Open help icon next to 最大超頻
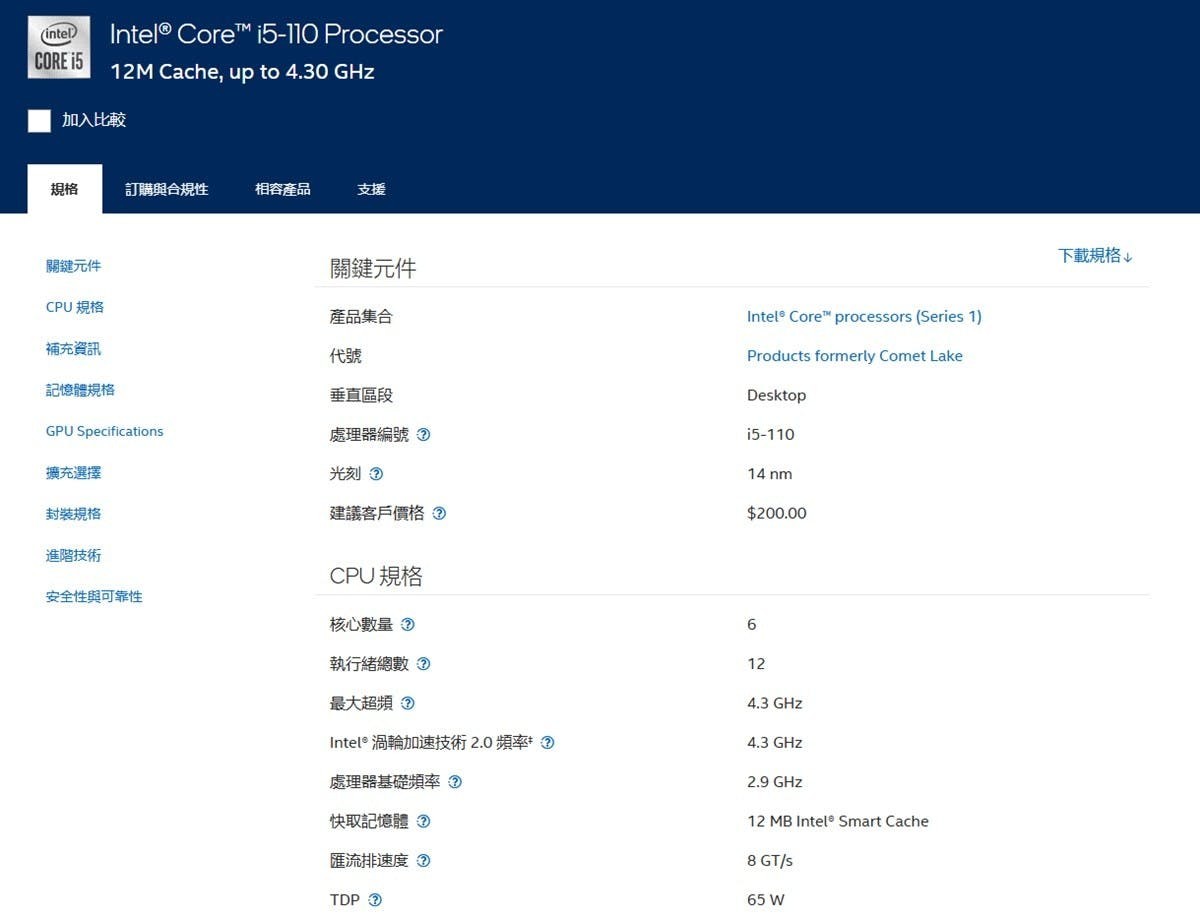The height and width of the screenshot is (917, 1200). tap(407, 704)
